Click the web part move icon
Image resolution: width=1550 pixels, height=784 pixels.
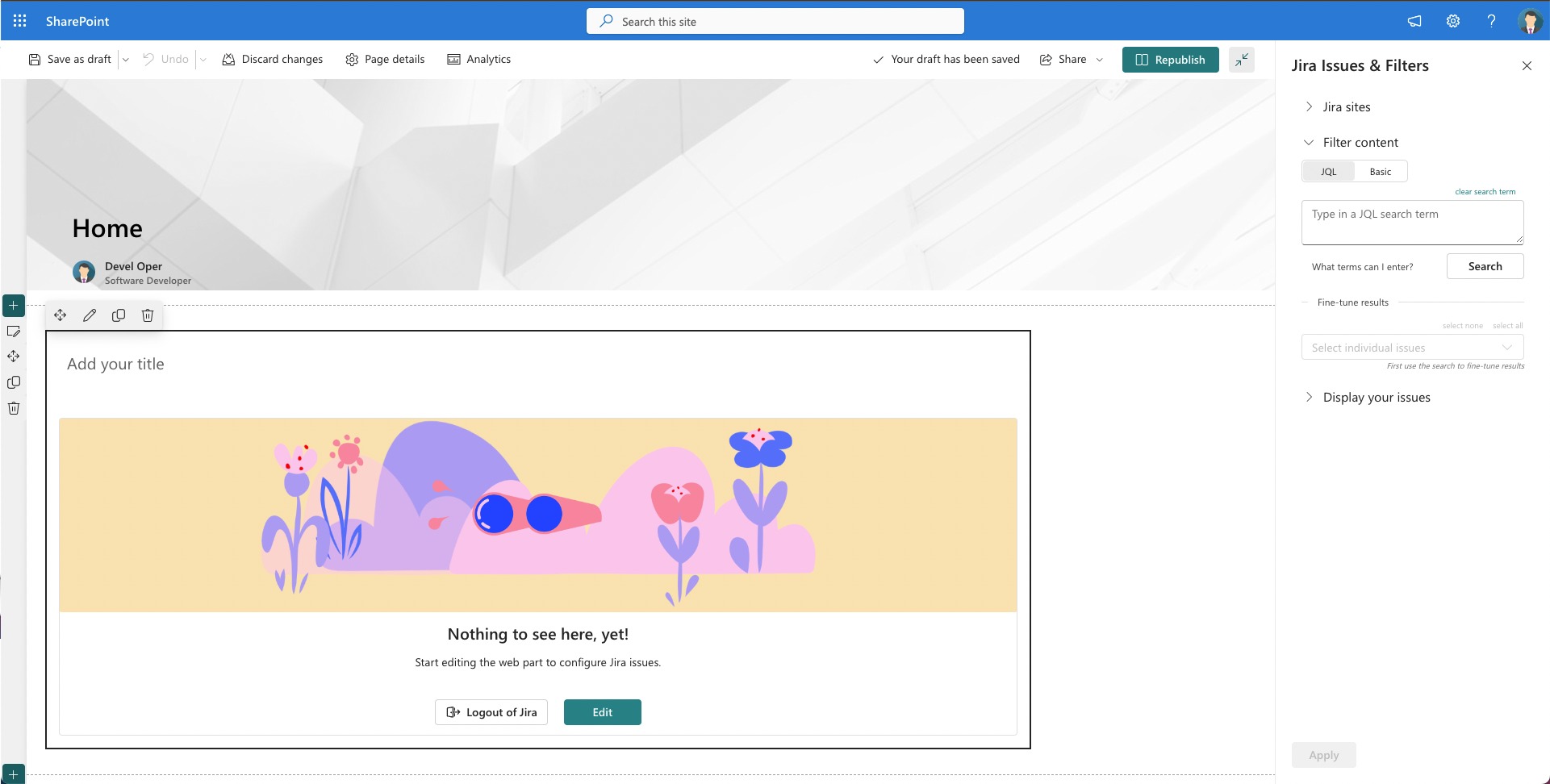point(61,315)
